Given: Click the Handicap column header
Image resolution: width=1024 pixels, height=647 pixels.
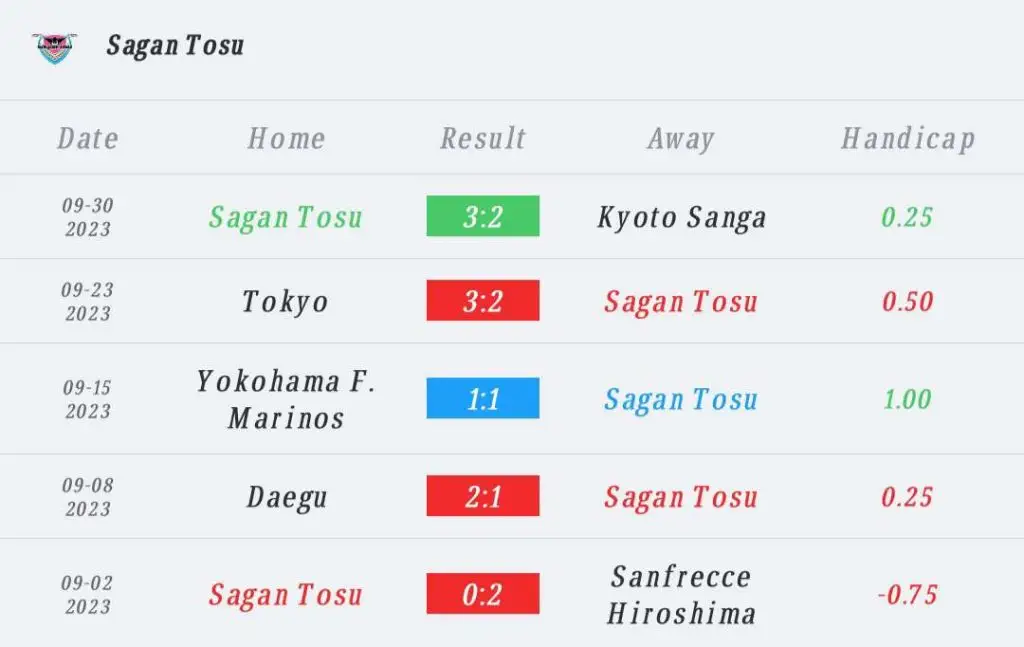Looking at the screenshot, I should [908, 139].
